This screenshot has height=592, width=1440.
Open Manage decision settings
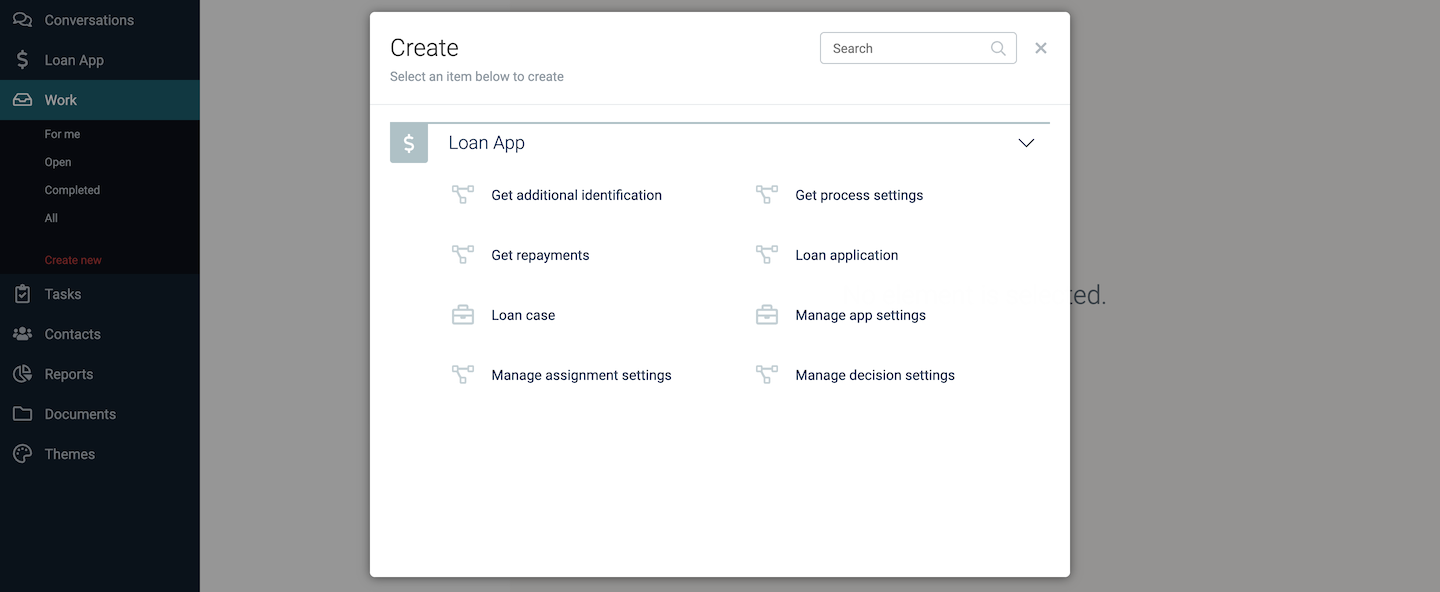[874, 375]
